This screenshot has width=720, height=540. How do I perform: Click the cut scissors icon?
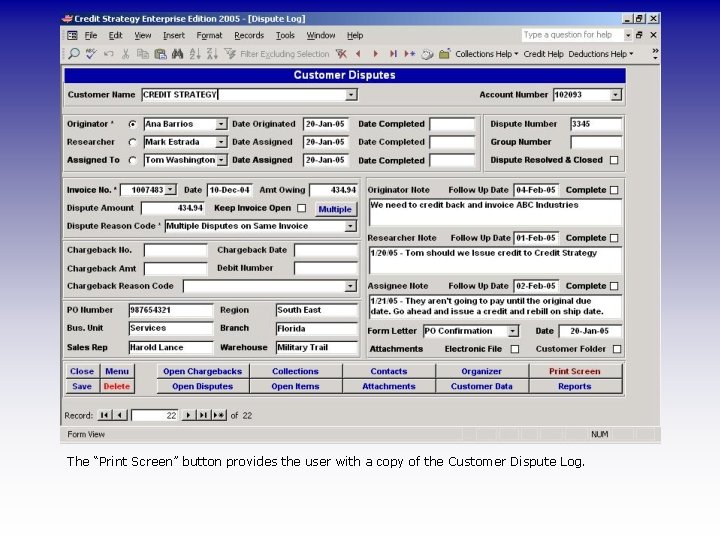[x=125, y=54]
